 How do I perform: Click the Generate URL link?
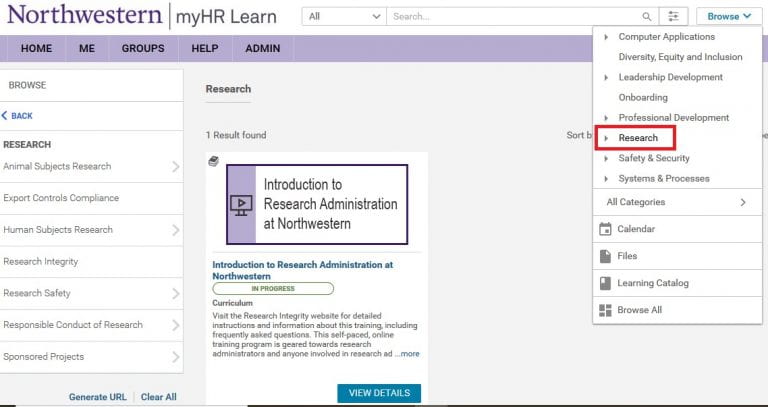point(97,397)
